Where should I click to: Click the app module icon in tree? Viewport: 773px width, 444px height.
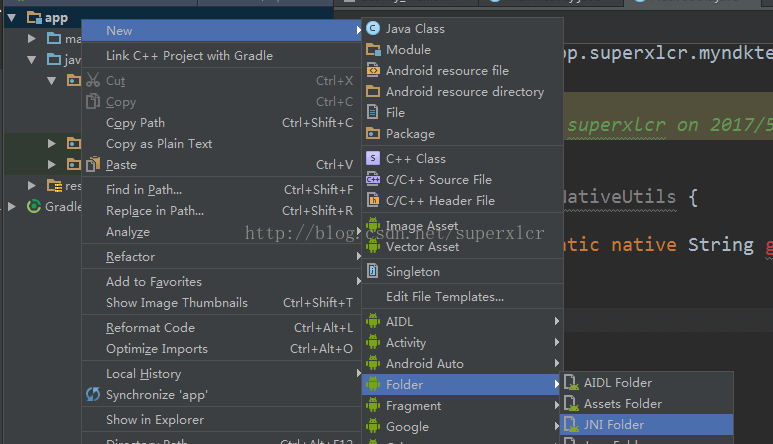pos(34,18)
